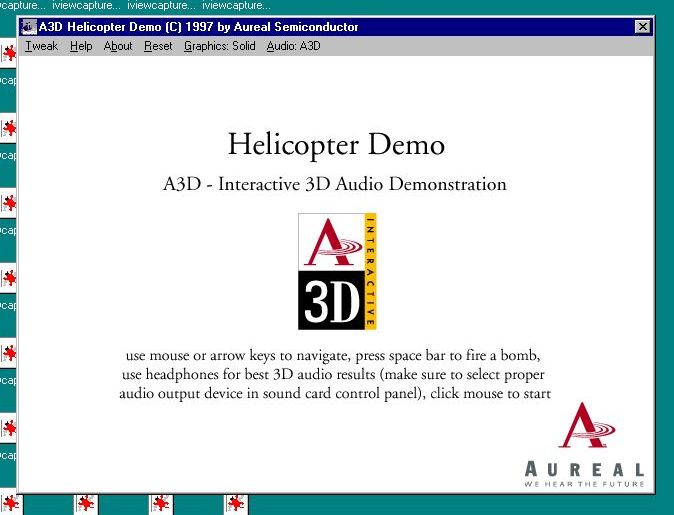Screen dimensions: 674x515
Task: Click the Helicopter Demo heading
Action: [336, 144]
